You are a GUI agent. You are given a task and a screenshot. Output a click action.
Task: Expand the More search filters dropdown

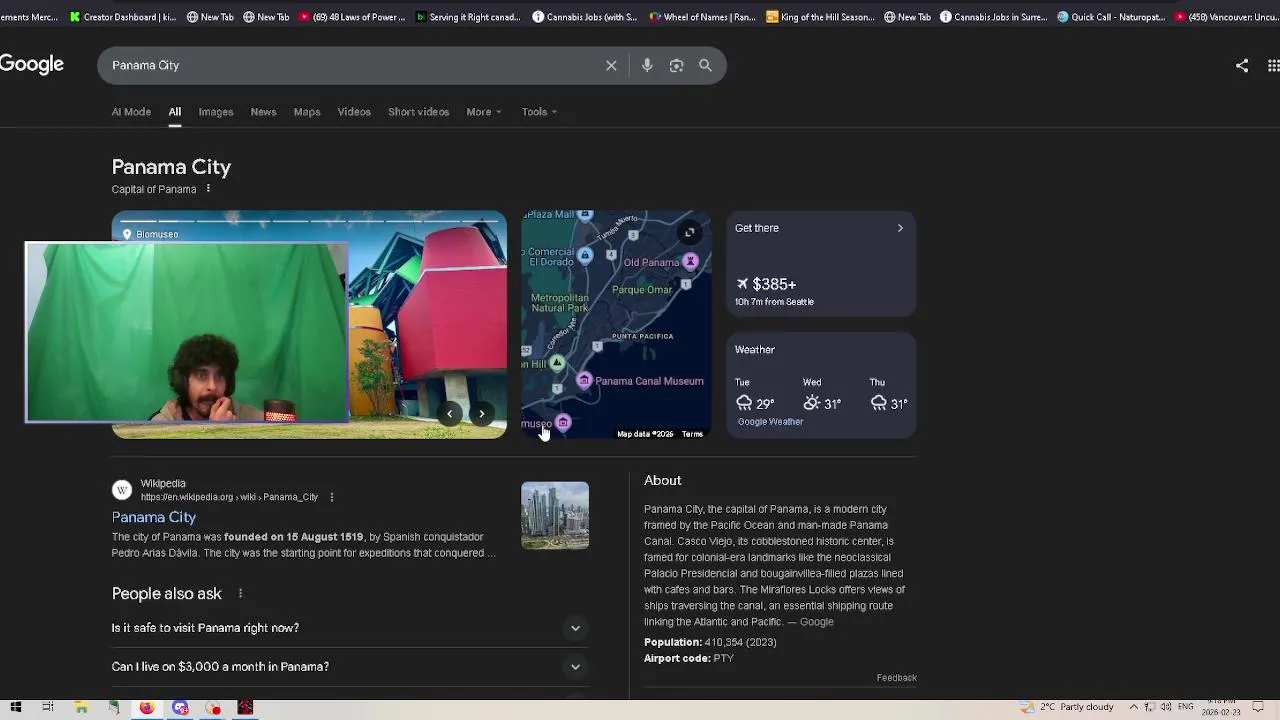[x=484, y=112]
